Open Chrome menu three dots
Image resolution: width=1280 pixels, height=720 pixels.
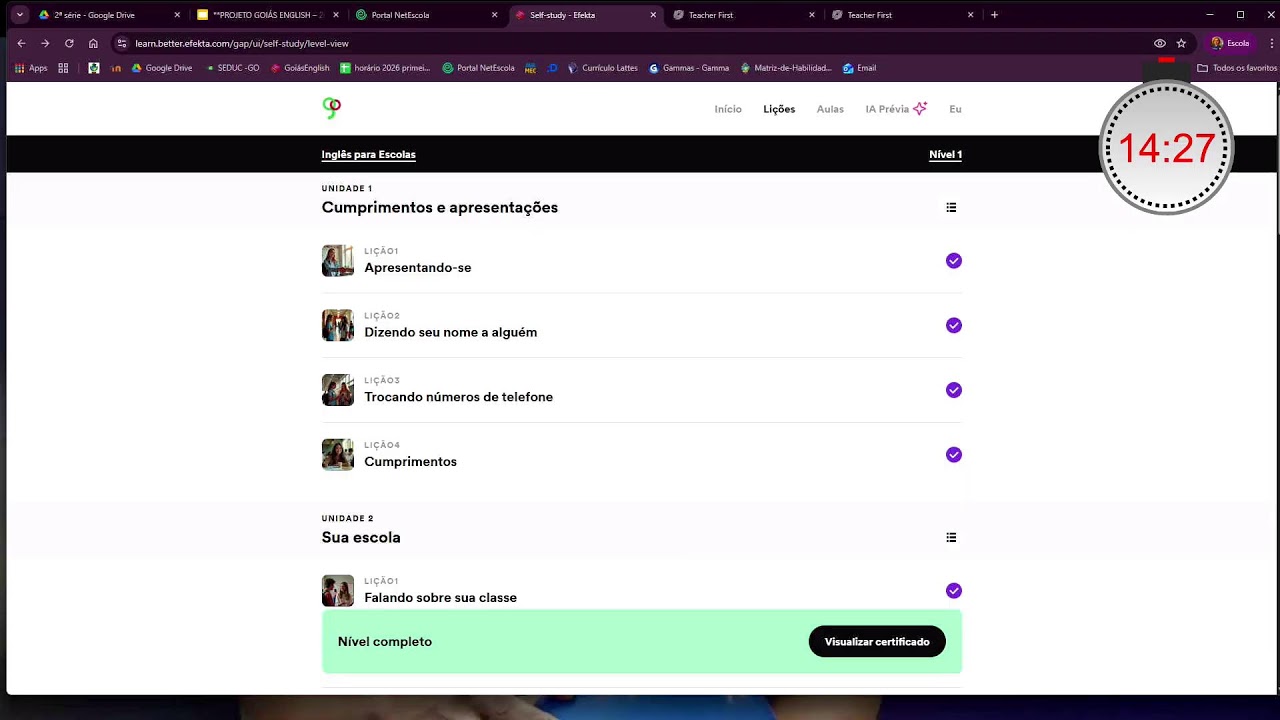coord(1272,44)
